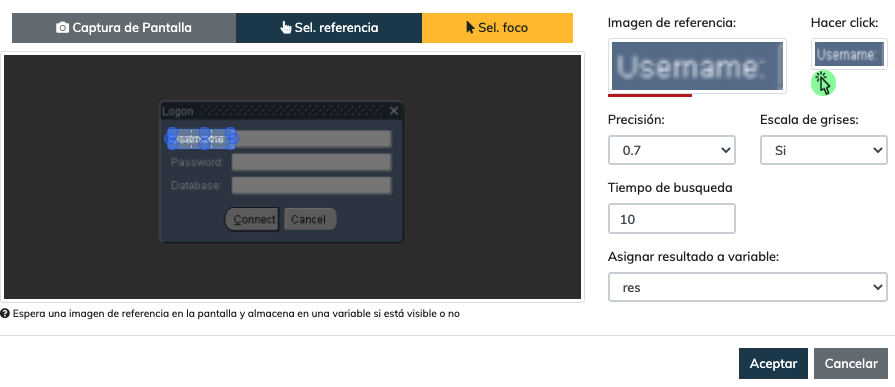Open the Escala de grises dropdown

coord(824,150)
